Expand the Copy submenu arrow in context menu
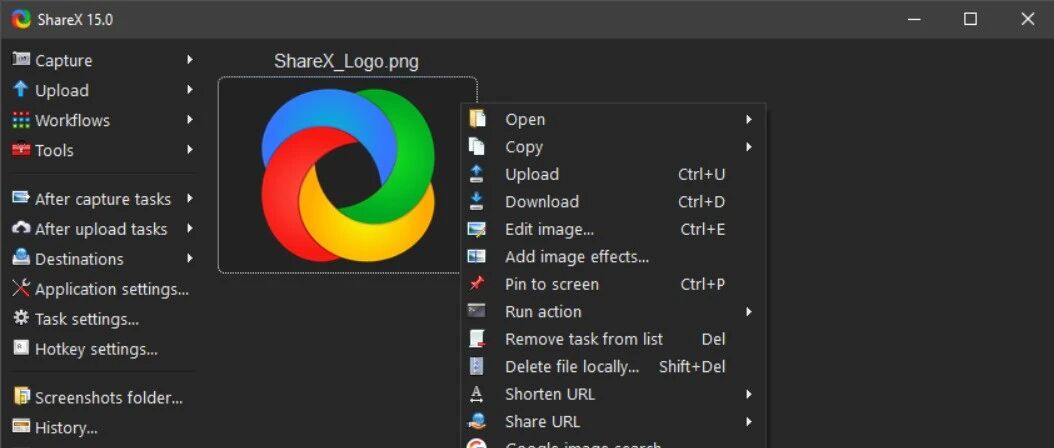This screenshot has height=448, width=1054. click(x=748, y=147)
